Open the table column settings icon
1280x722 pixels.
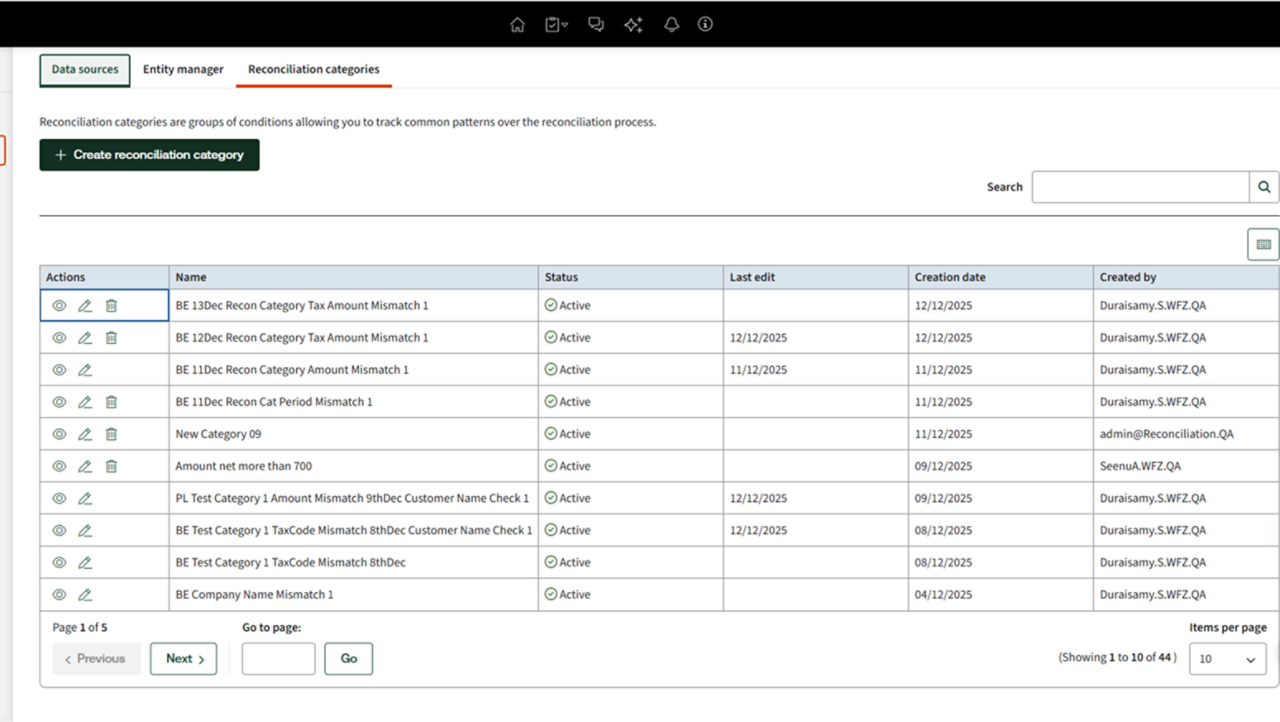click(1263, 245)
